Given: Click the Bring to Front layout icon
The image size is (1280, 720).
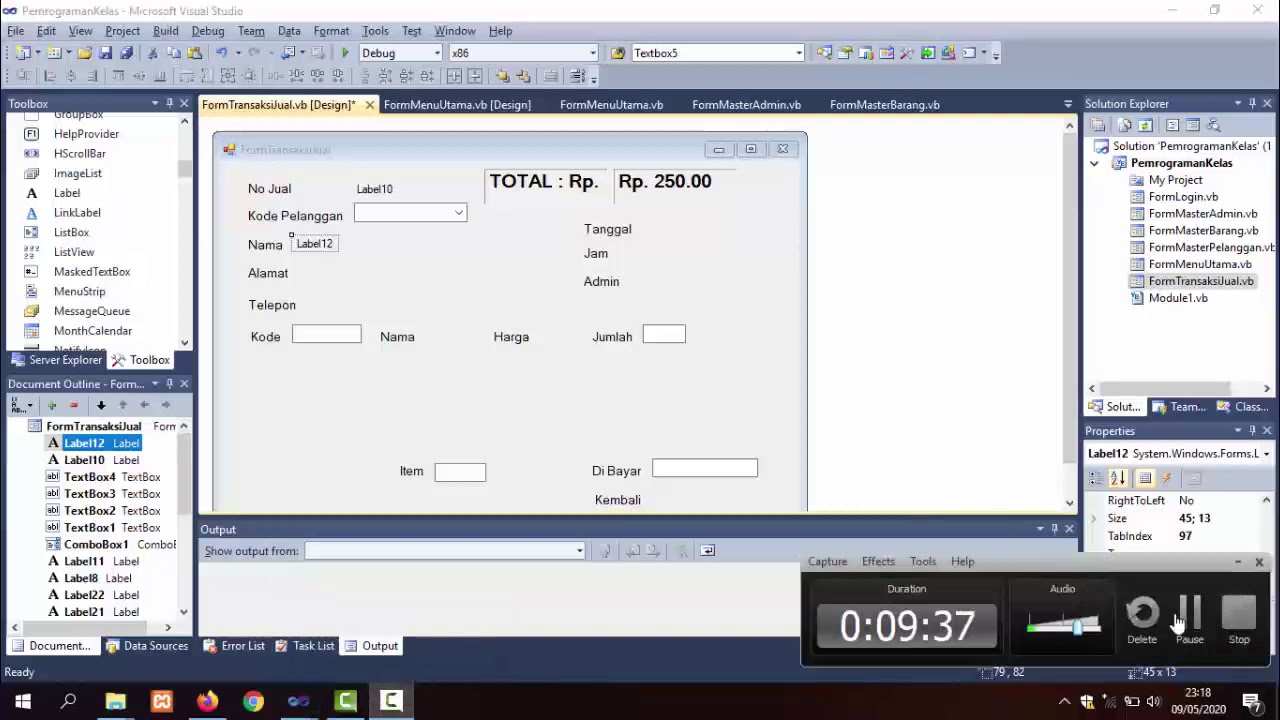Looking at the screenshot, I should point(501,76).
